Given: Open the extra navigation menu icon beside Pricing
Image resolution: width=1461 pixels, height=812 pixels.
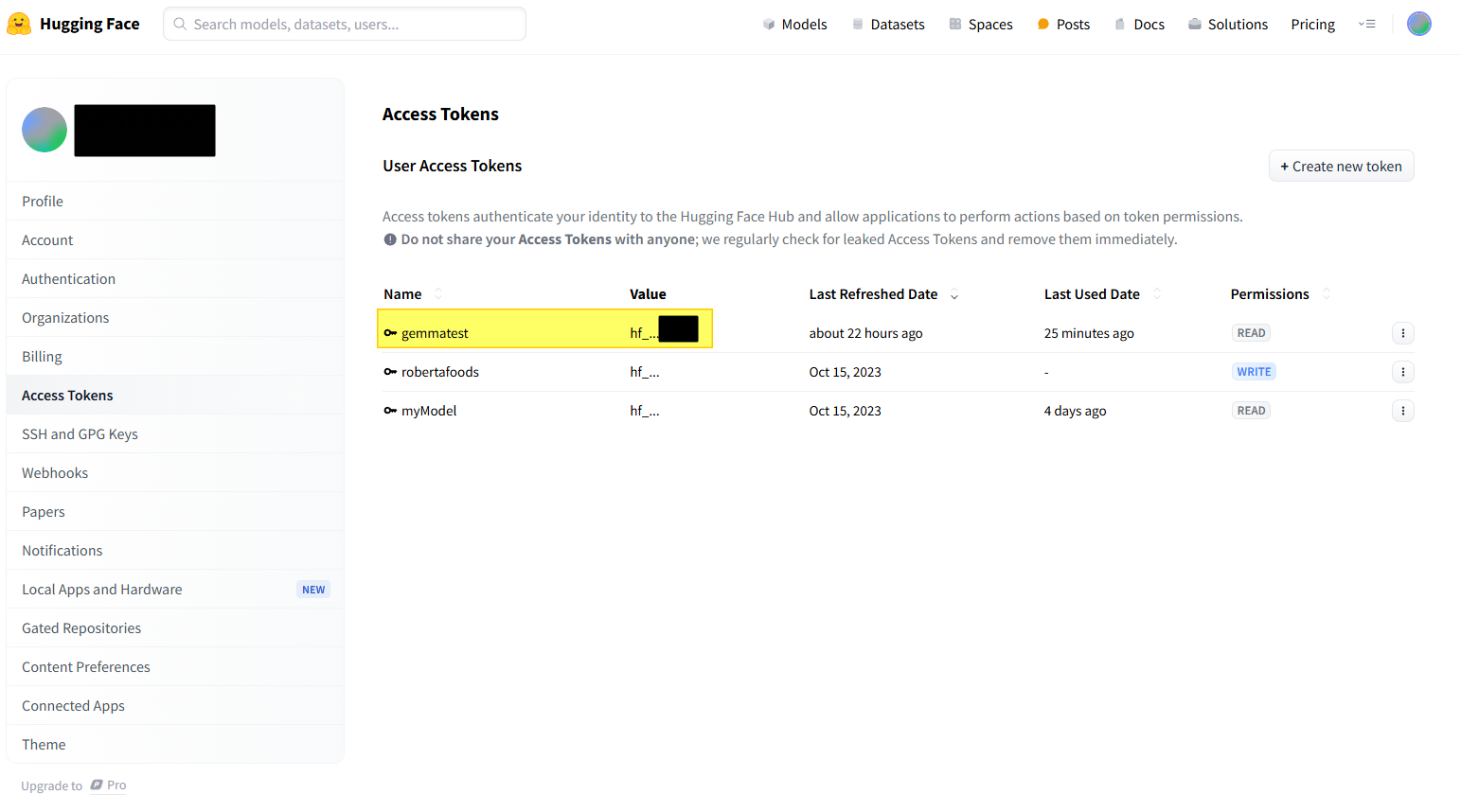Looking at the screenshot, I should [x=1366, y=24].
